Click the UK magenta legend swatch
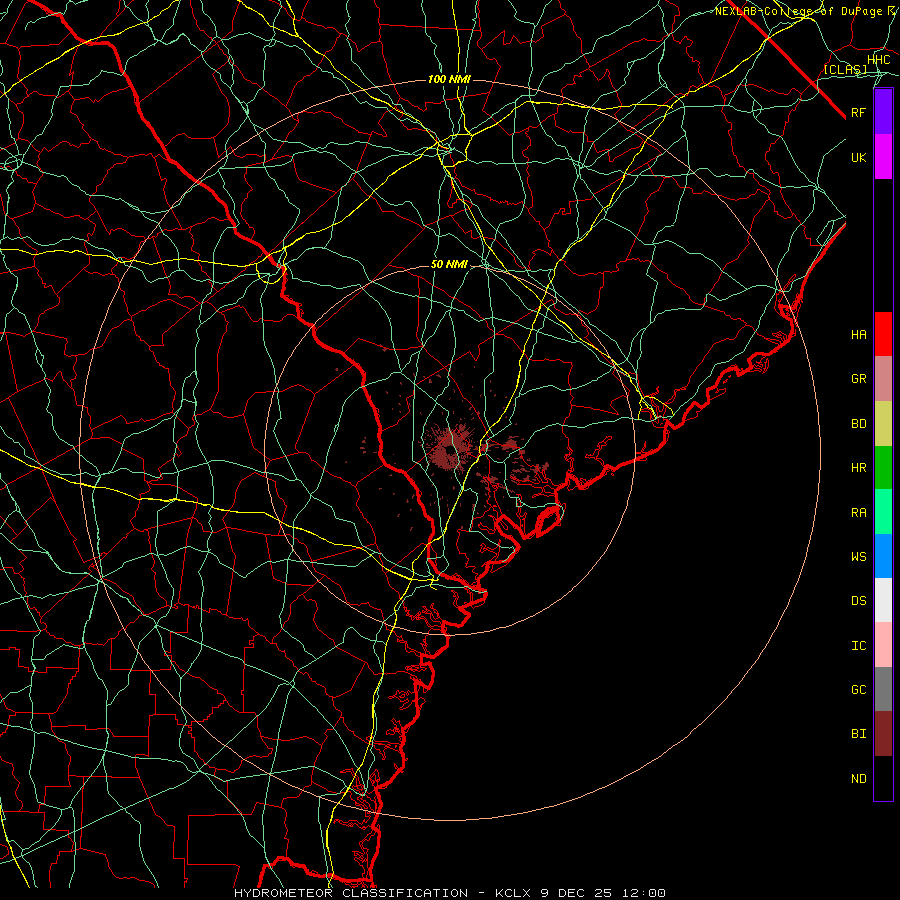Viewport: 900px width, 900px height. 883,157
